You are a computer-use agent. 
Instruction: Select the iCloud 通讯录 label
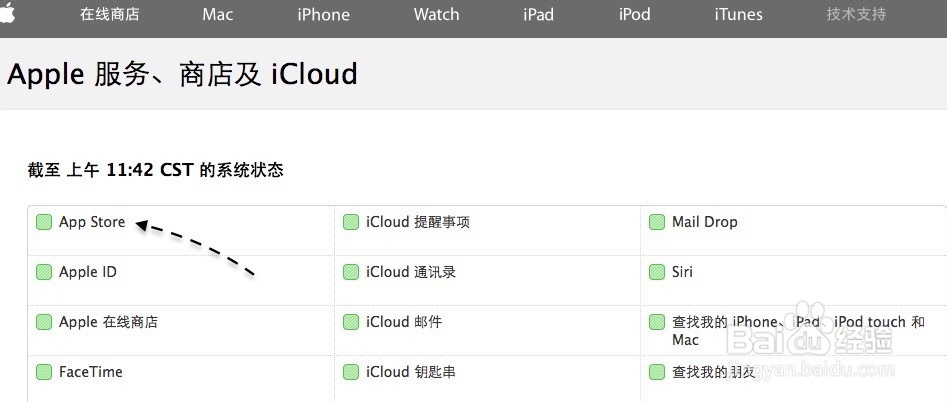coord(411,272)
